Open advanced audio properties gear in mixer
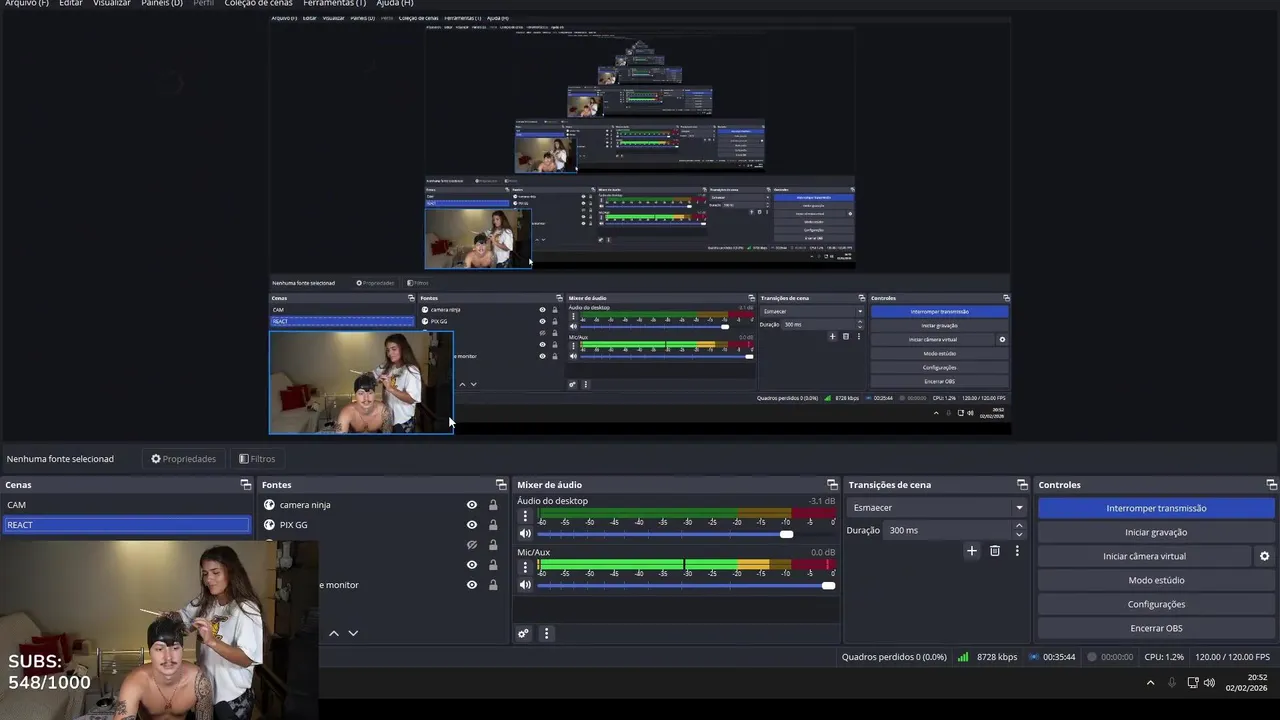1280x720 pixels. click(x=523, y=633)
